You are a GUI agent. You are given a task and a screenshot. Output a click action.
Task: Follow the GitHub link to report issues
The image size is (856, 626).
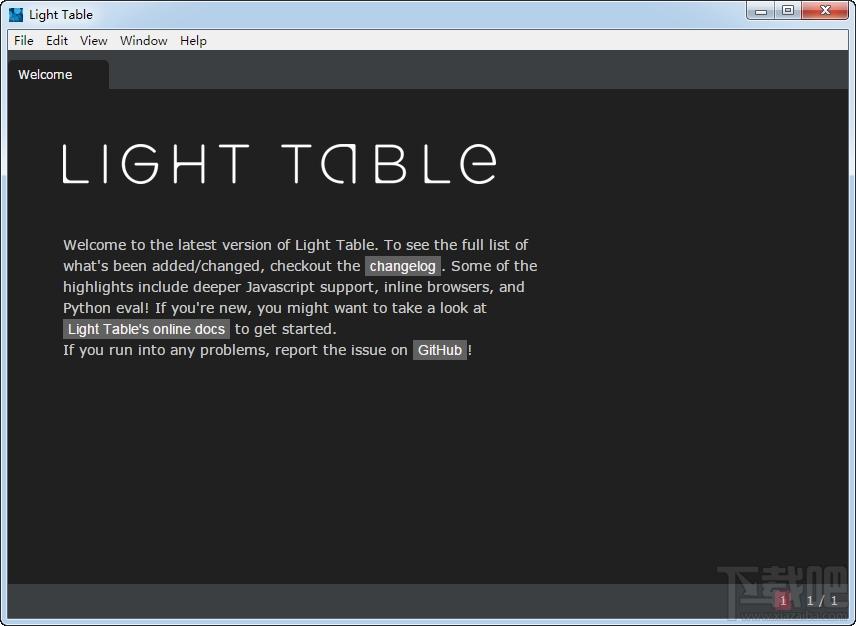[440, 350]
